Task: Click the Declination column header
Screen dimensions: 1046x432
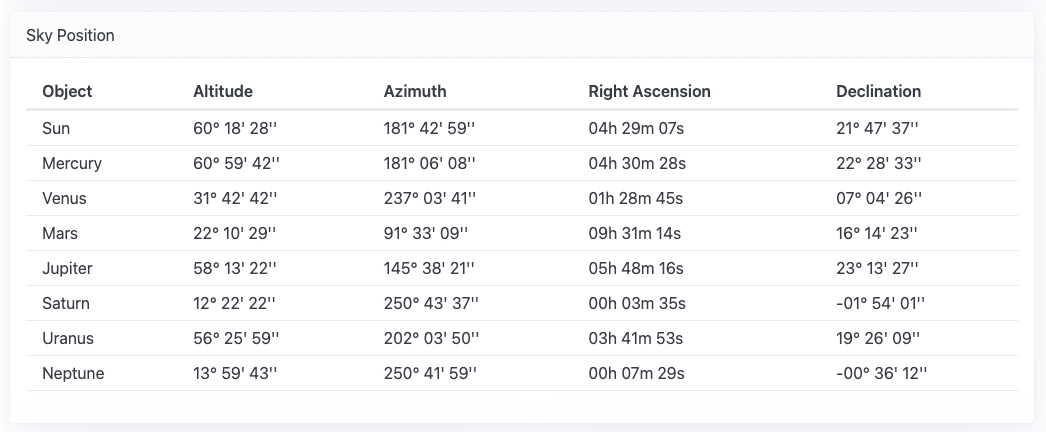Action: point(878,91)
